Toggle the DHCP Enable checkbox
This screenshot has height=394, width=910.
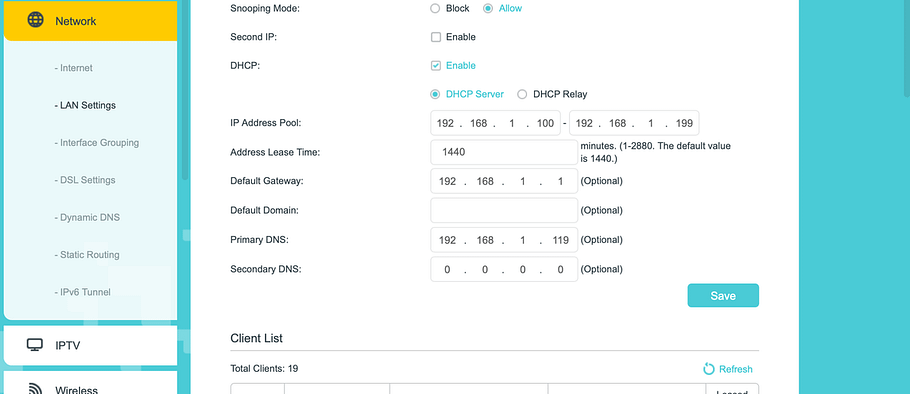(436, 66)
